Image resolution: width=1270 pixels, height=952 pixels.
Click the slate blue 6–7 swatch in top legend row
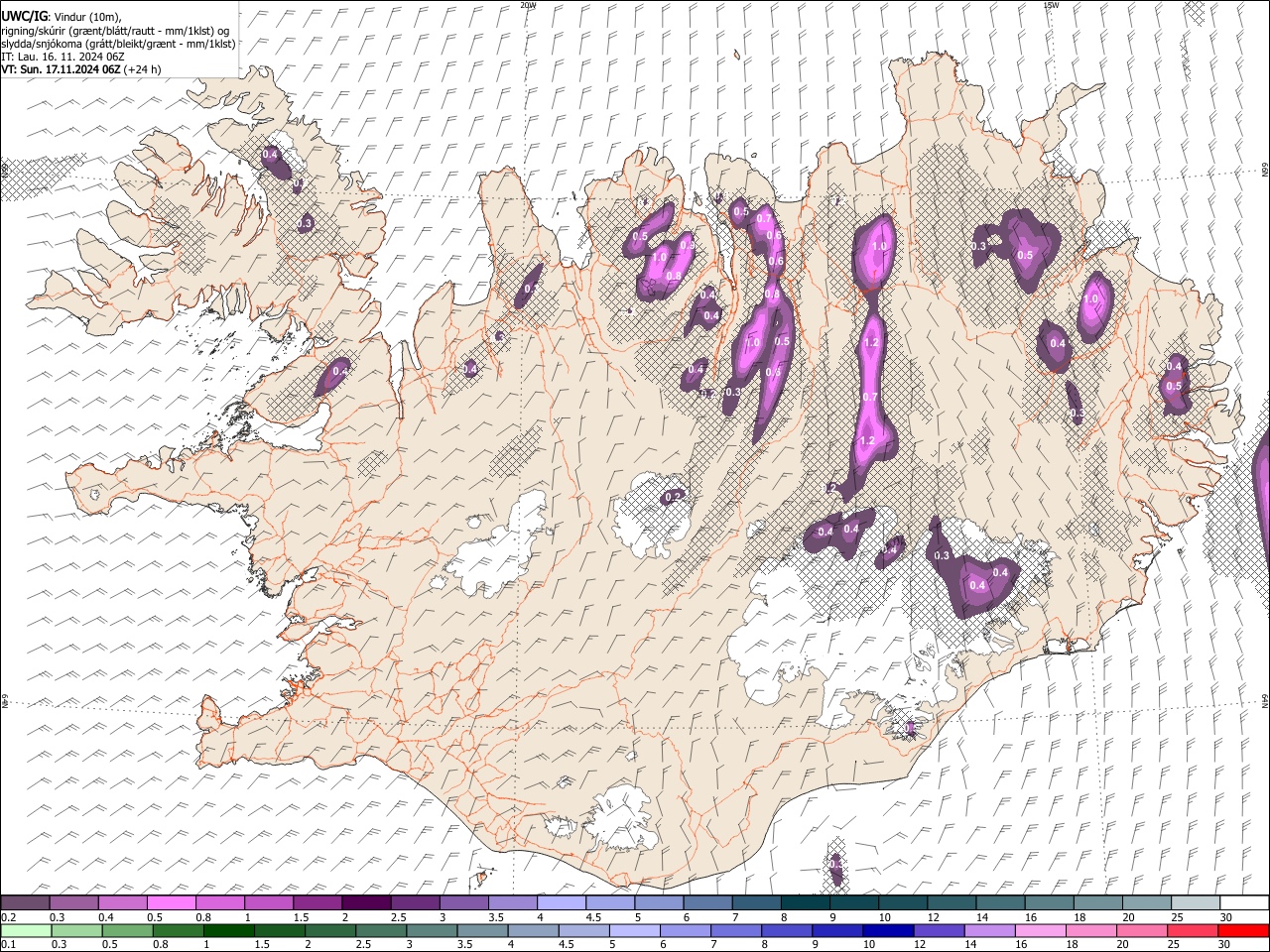(x=708, y=903)
